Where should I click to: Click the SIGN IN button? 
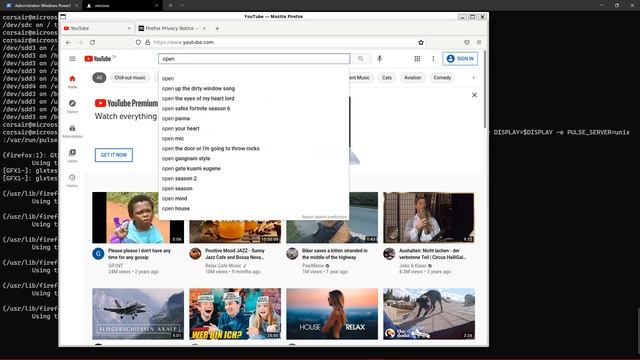[460, 59]
